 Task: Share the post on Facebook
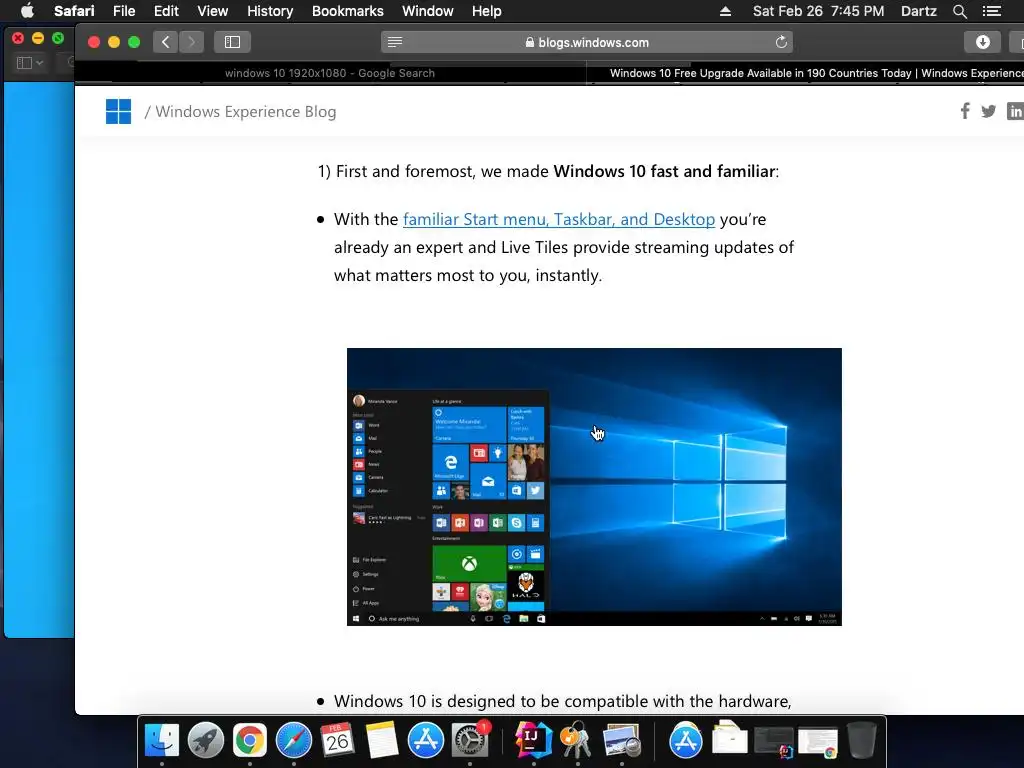965,111
